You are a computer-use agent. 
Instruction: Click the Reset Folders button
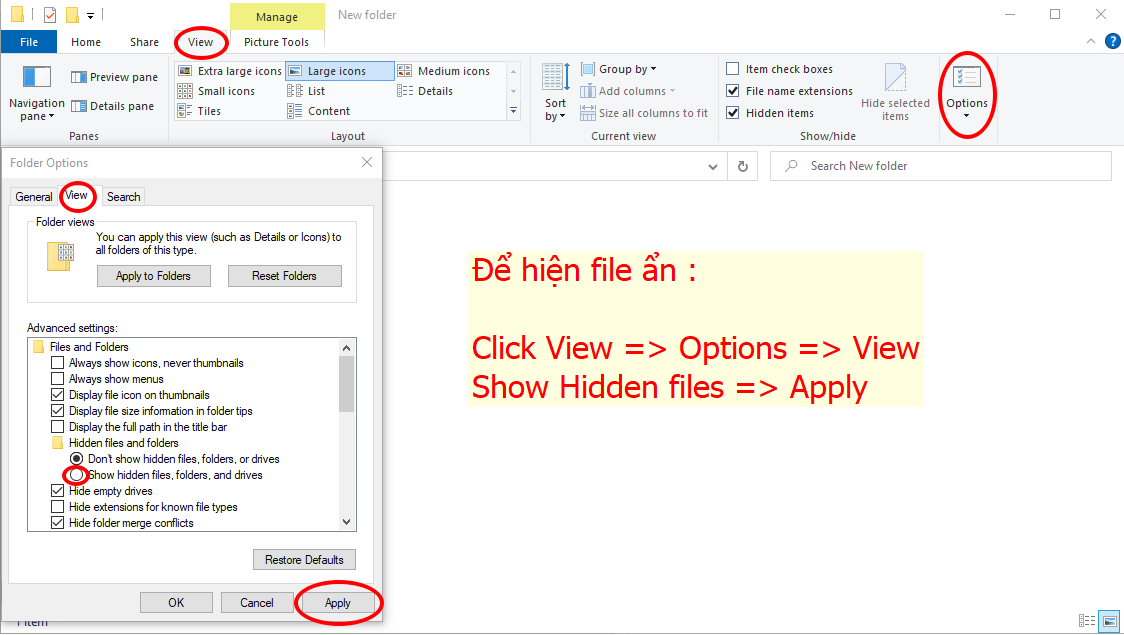(x=285, y=276)
